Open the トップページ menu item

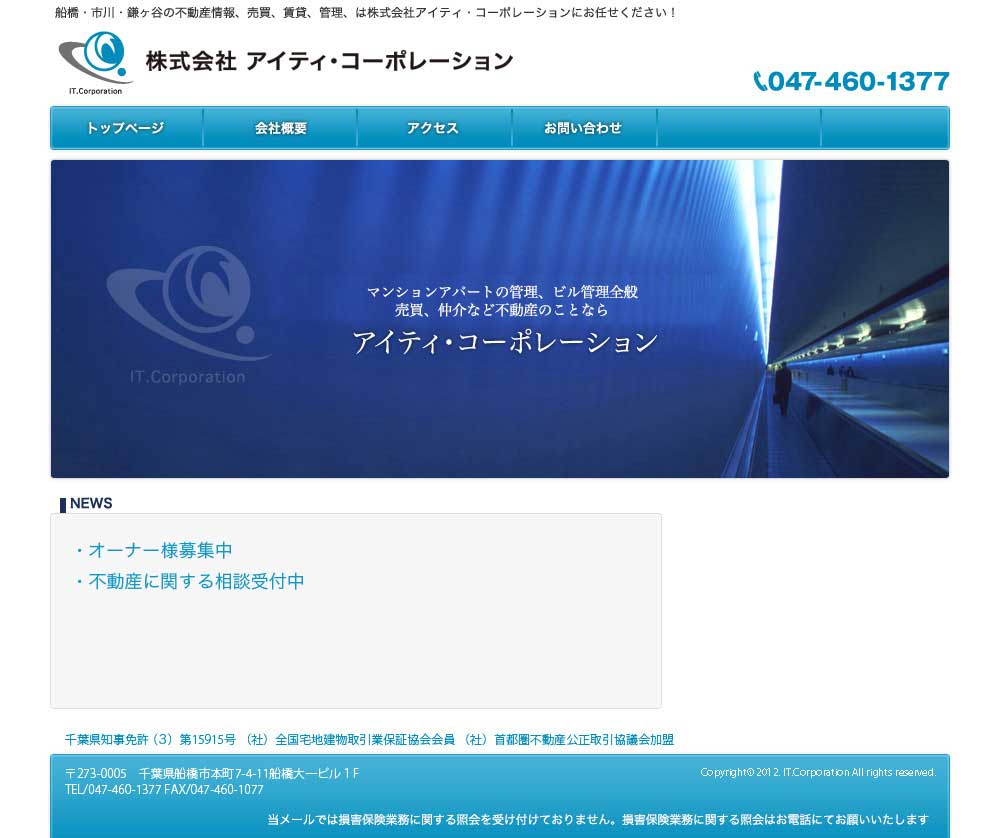pos(126,128)
